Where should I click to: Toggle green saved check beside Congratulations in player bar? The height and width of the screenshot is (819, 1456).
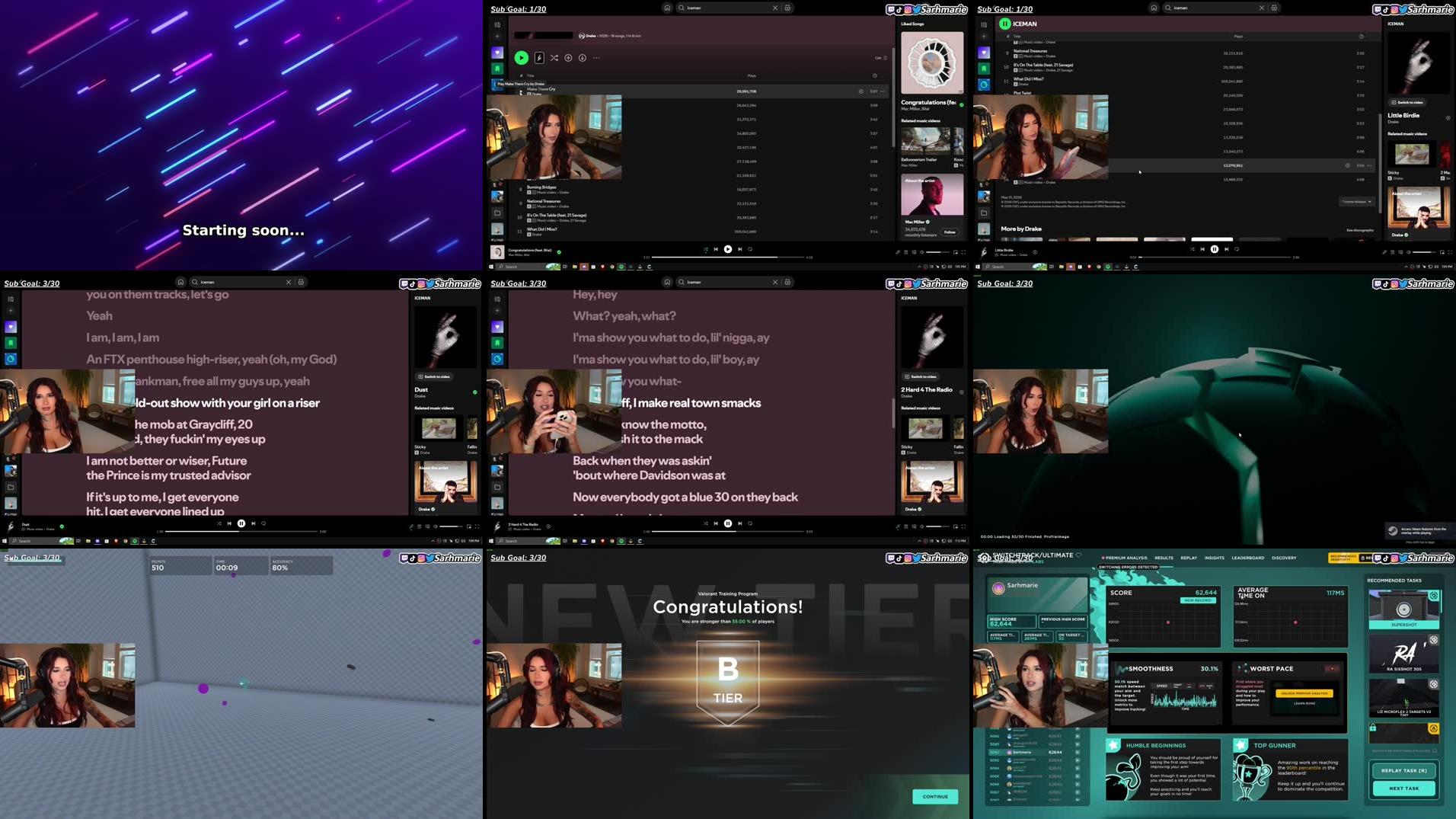coord(559,251)
